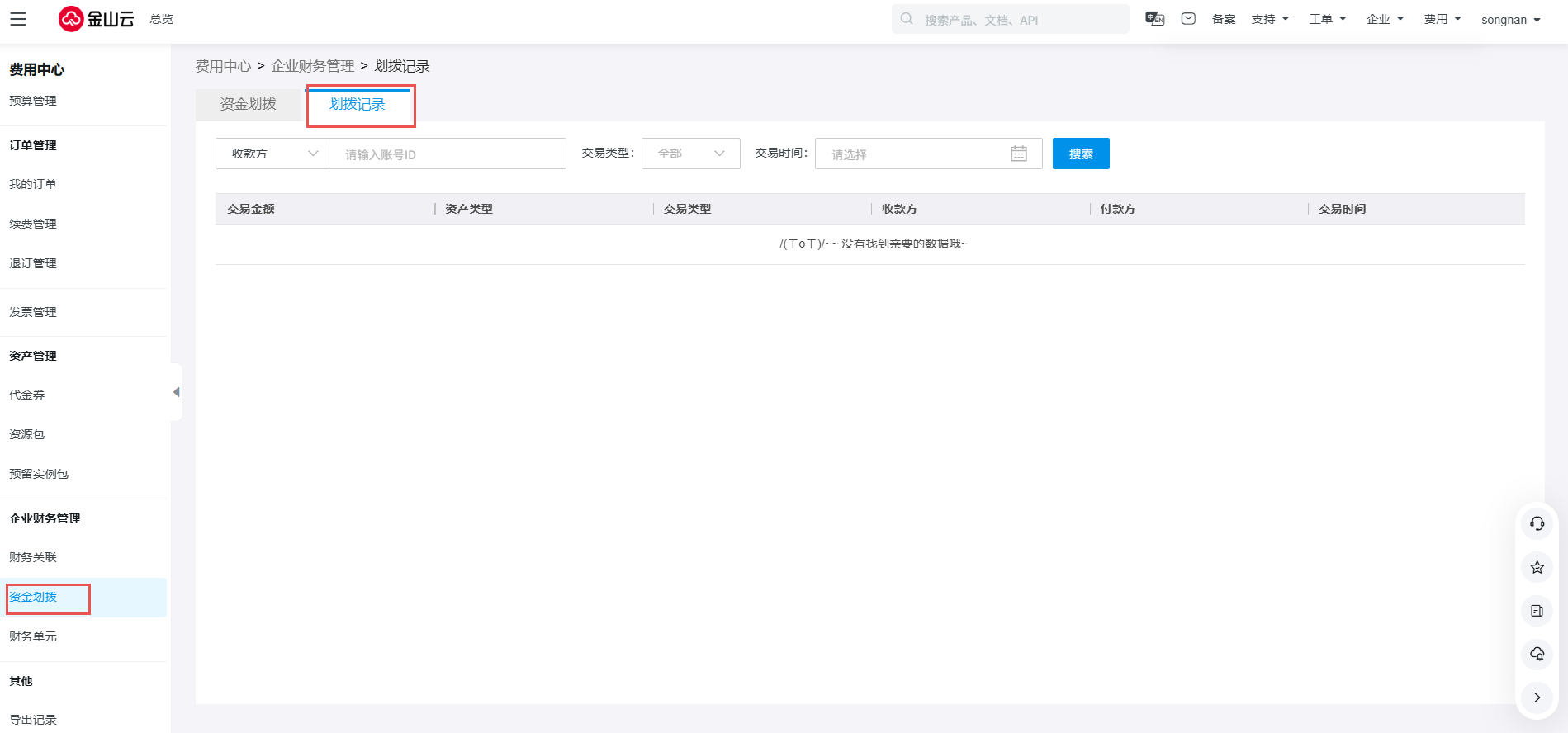
Task: Open customer service headset icon
Action: (x=1537, y=523)
